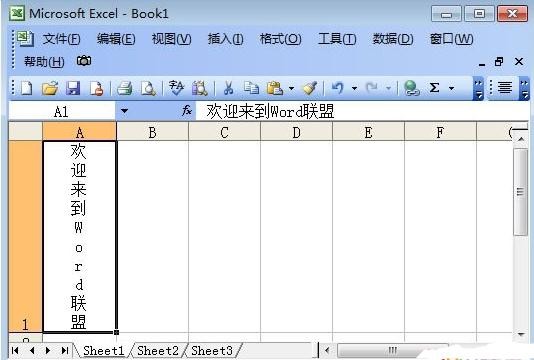
Task: Open Print Preview magnifier icon
Action: pyautogui.click(x=148, y=88)
